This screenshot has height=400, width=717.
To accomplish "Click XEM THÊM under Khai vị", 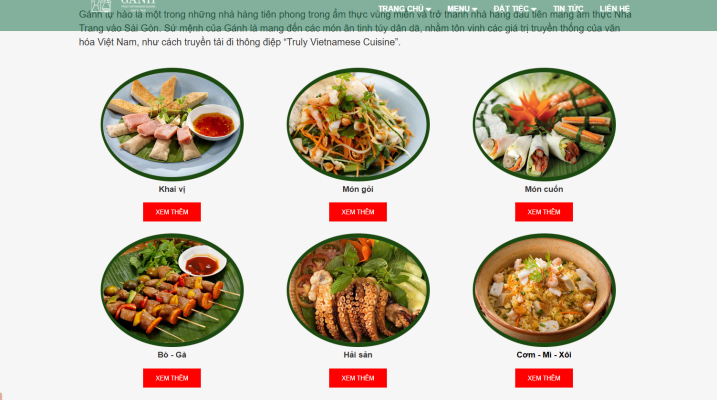I will [172, 212].
